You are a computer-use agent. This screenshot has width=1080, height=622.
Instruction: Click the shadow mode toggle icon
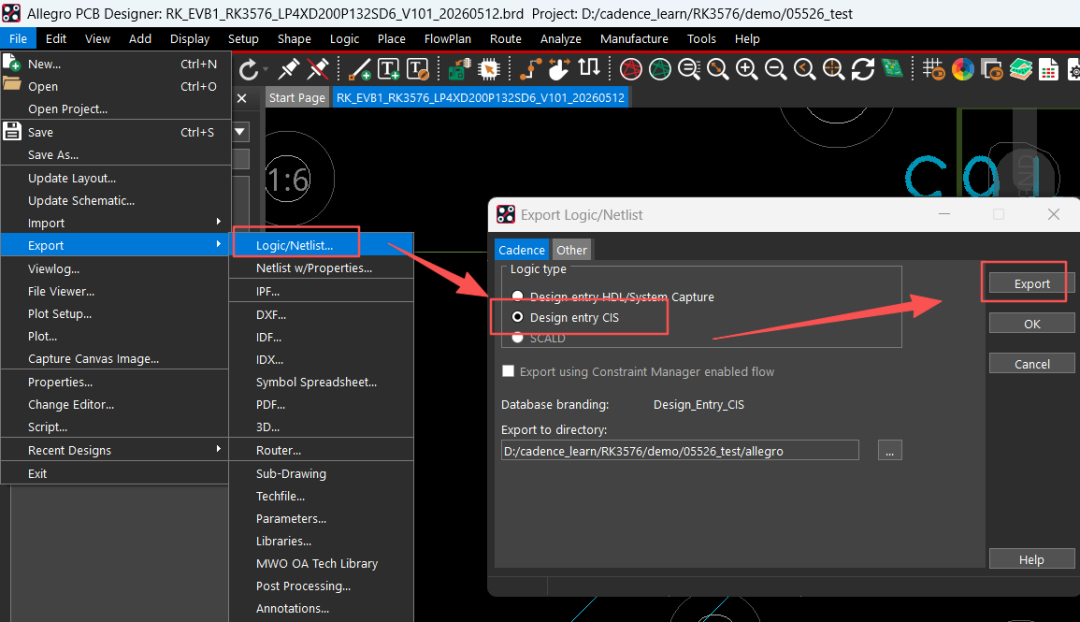tap(992, 69)
